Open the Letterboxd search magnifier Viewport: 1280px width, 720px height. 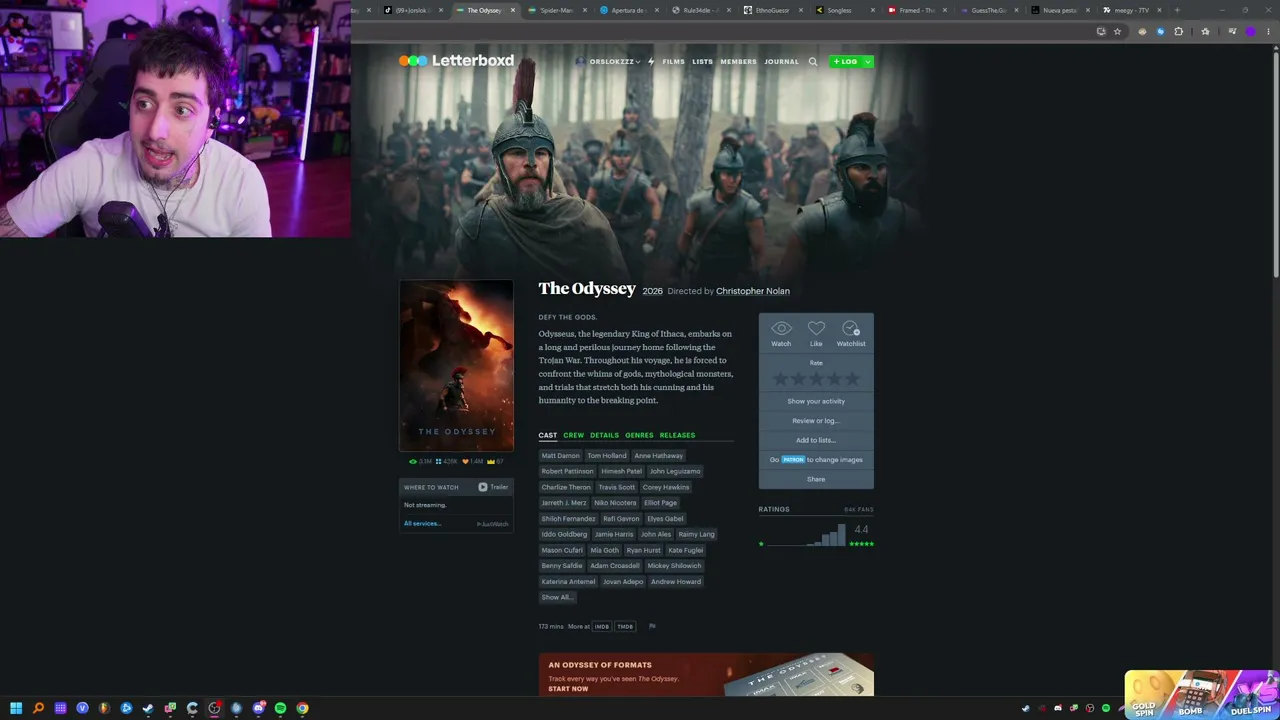tap(813, 62)
